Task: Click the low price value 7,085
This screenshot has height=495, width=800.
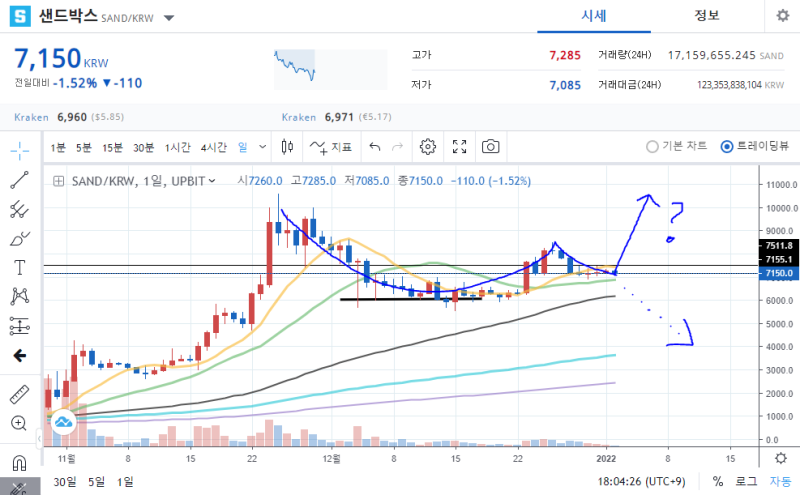Action: tap(565, 85)
